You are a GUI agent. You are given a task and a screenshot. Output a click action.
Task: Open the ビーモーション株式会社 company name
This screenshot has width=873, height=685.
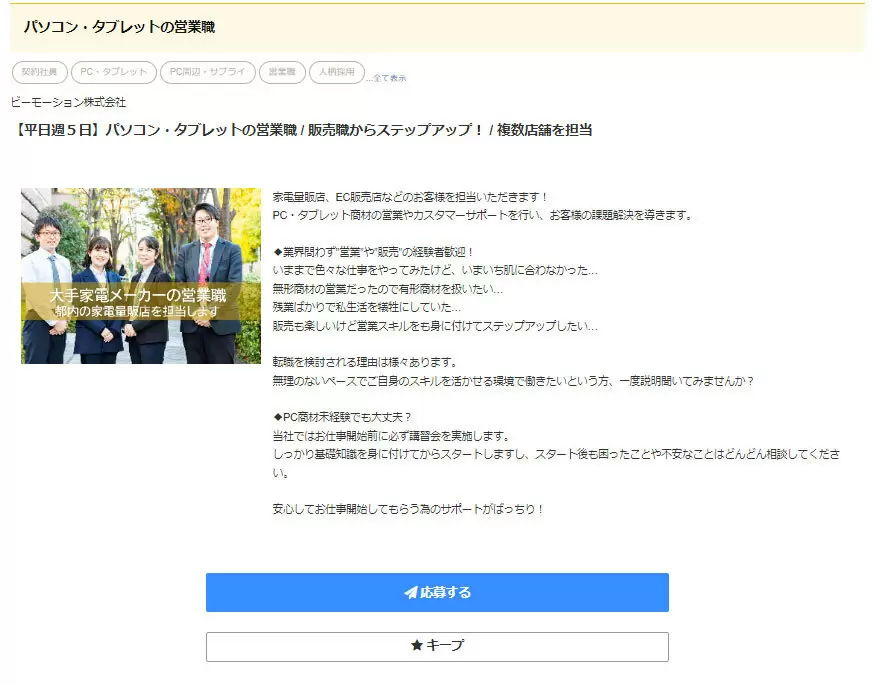point(68,102)
